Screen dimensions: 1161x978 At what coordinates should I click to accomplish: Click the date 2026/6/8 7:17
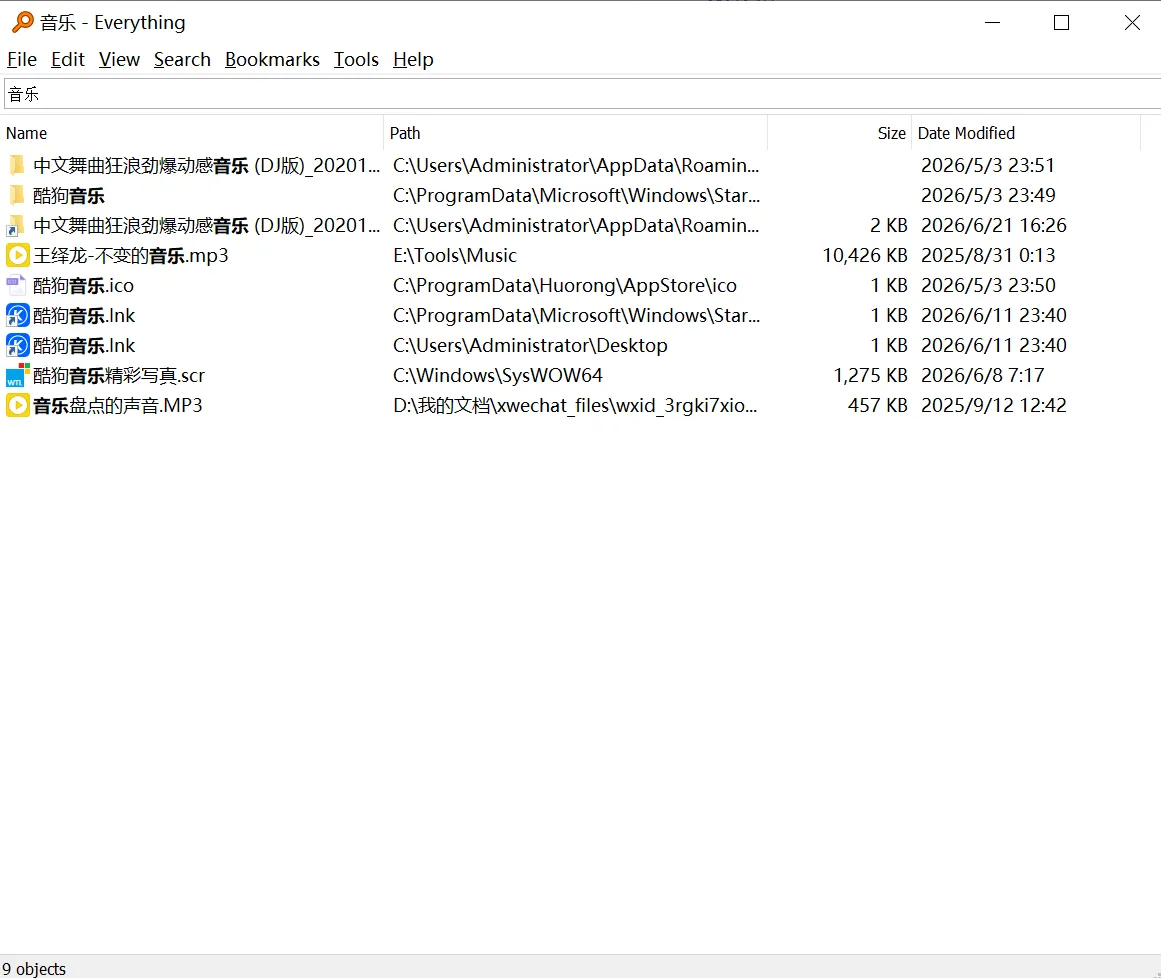click(983, 376)
